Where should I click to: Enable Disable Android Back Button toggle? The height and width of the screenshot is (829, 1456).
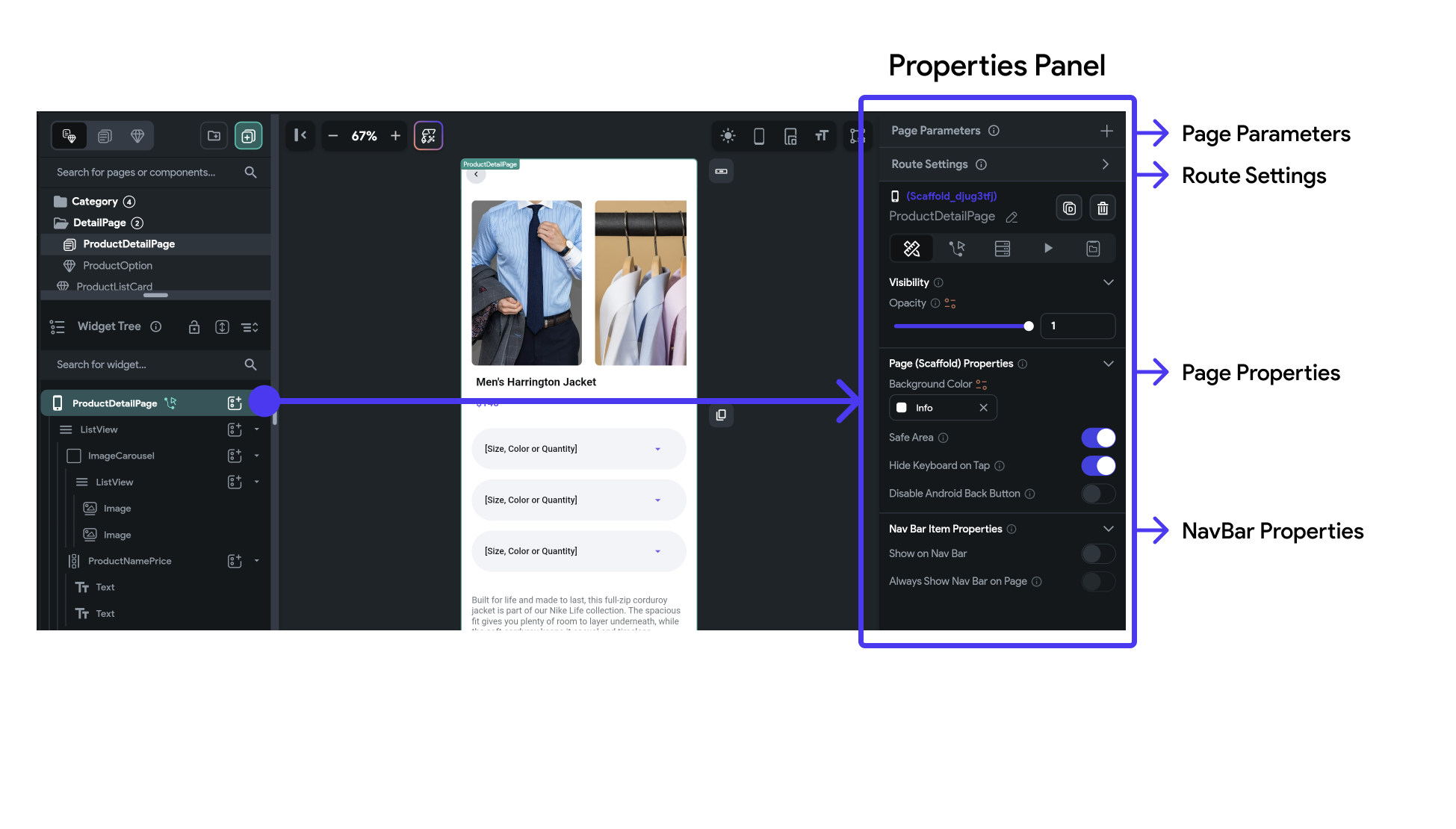coord(1098,493)
